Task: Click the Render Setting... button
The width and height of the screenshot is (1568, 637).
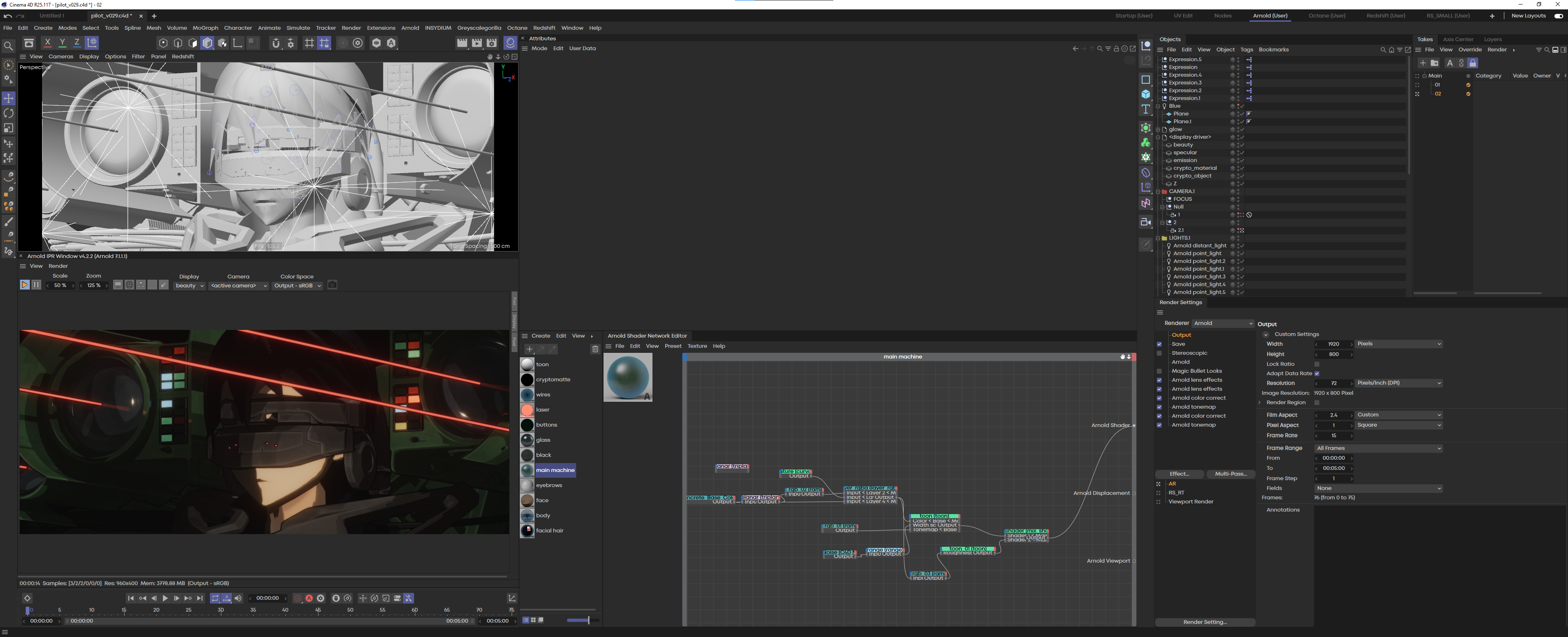Action: (1205, 622)
